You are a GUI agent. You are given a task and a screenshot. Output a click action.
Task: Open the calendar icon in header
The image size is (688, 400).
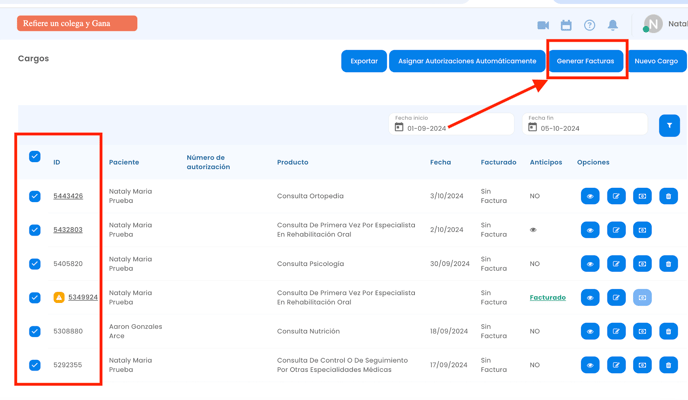coord(566,25)
